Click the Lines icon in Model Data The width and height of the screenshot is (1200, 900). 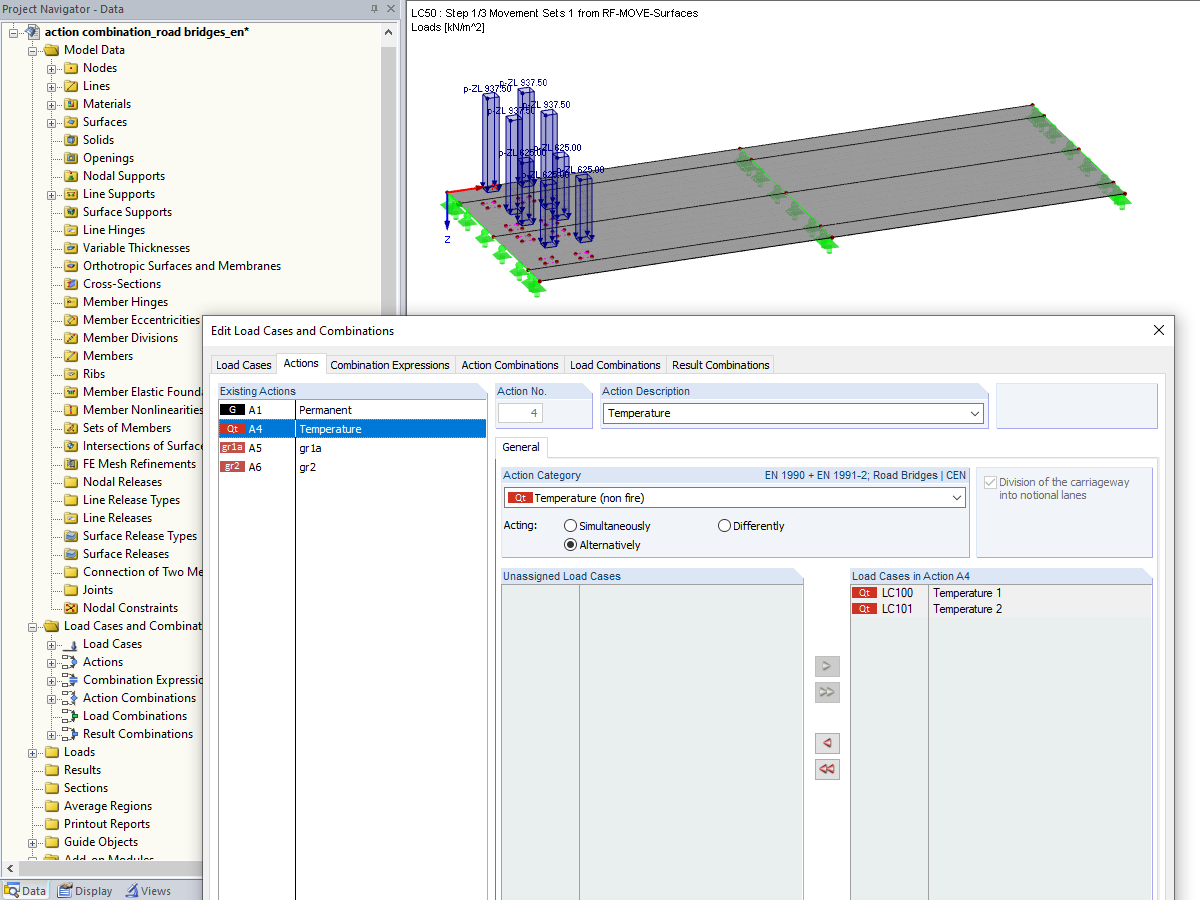click(71, 86)
